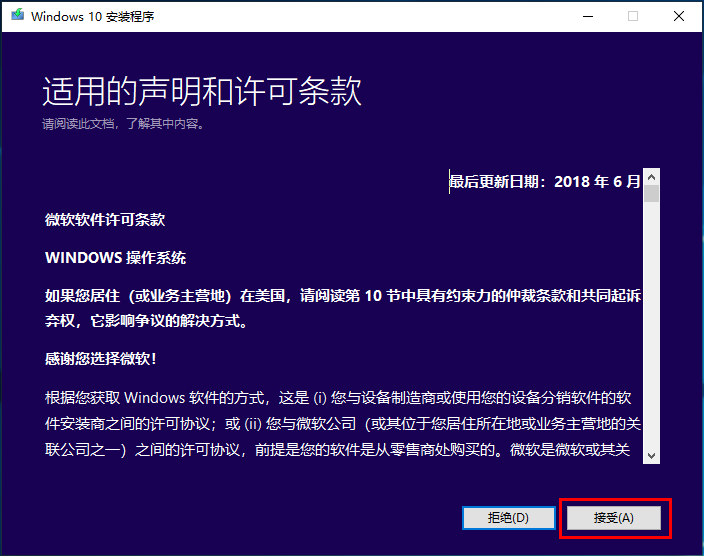The width and height of the screenshot is (704, 556).
Task: Click the license text scrollbar thumb
Action: [x=651, y=194]
